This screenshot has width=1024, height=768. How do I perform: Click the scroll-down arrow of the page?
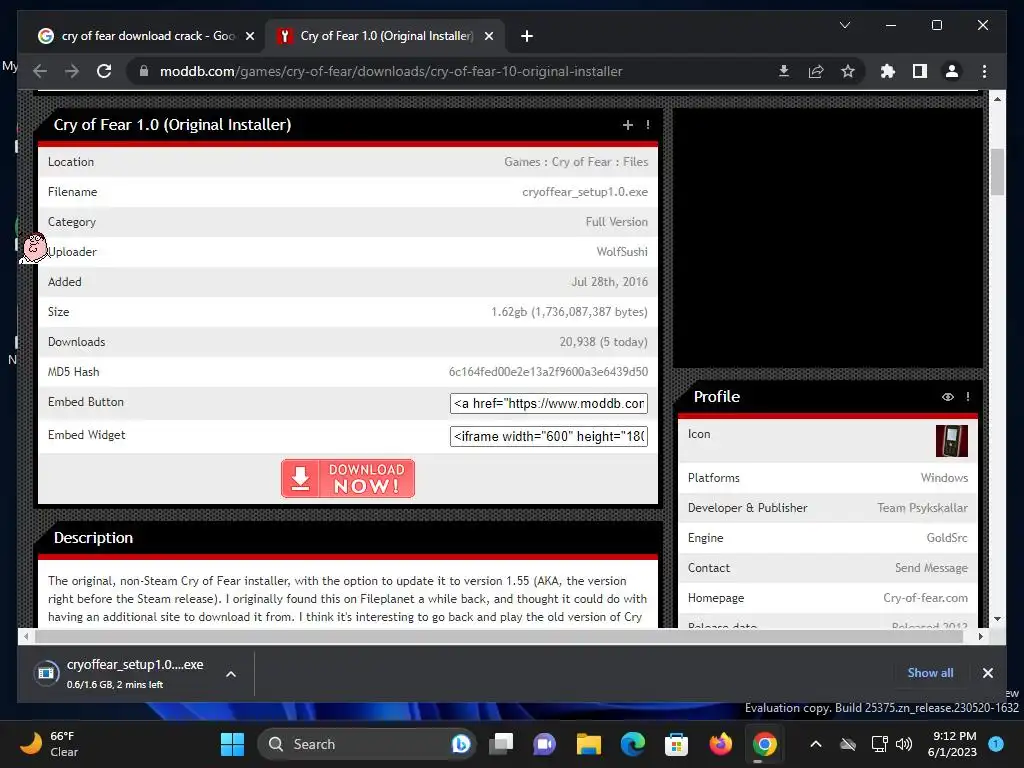point(997,618)
